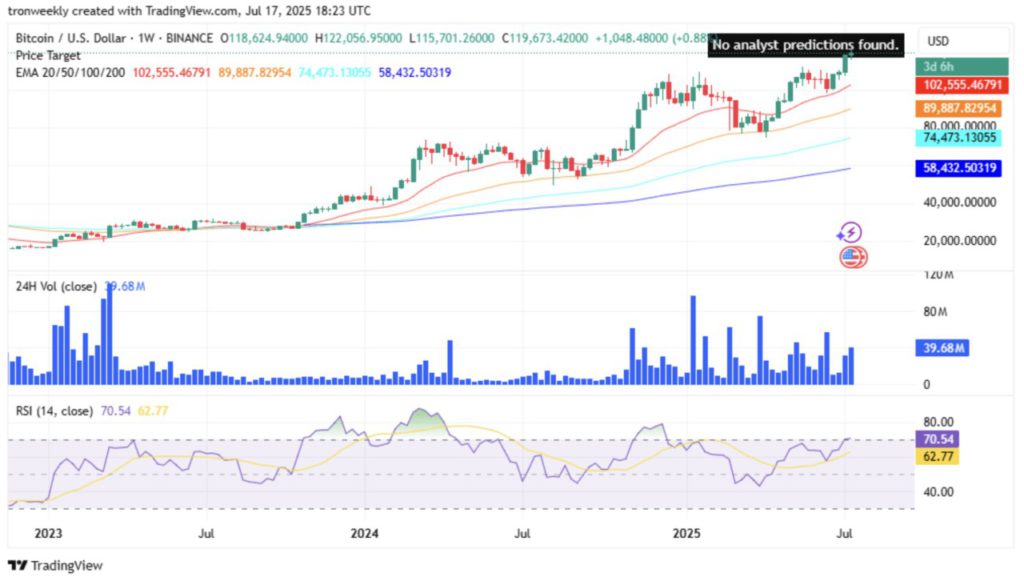
Task: Click the purple lightning bolt icon
Action: coord(850,232)
